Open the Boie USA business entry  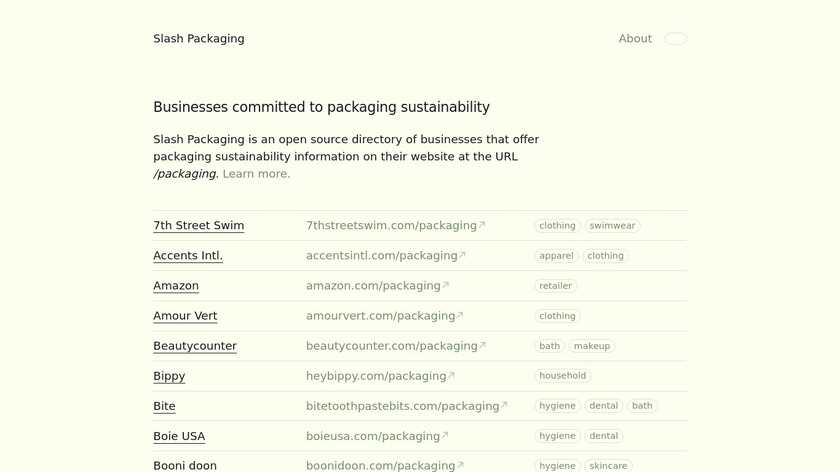pos(178,436)
